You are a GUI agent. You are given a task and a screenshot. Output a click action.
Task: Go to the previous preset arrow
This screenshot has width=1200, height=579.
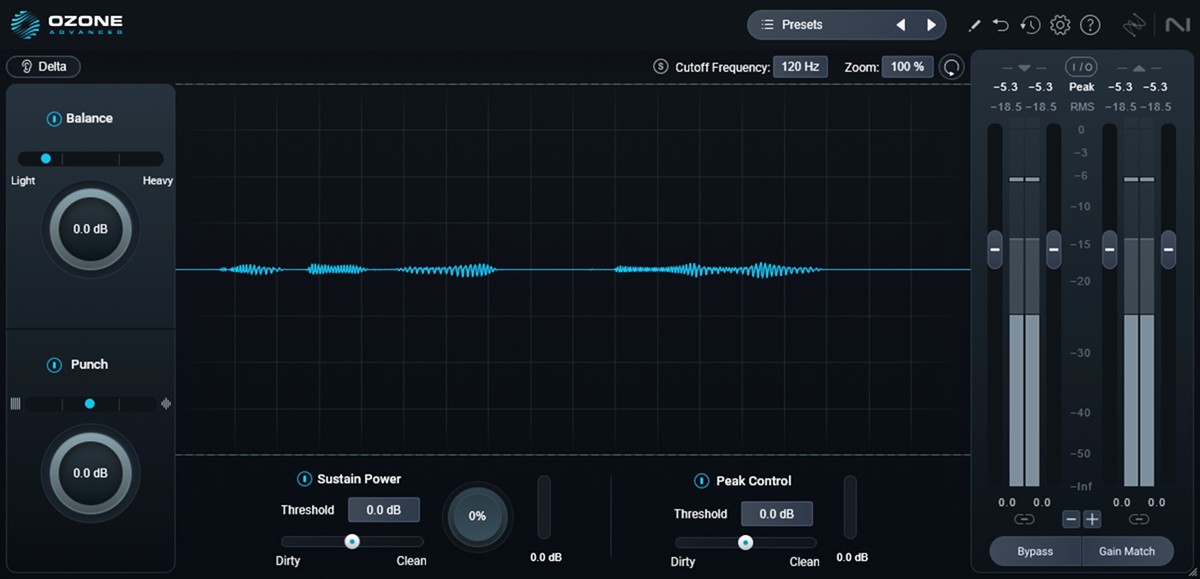pos(901,25)
